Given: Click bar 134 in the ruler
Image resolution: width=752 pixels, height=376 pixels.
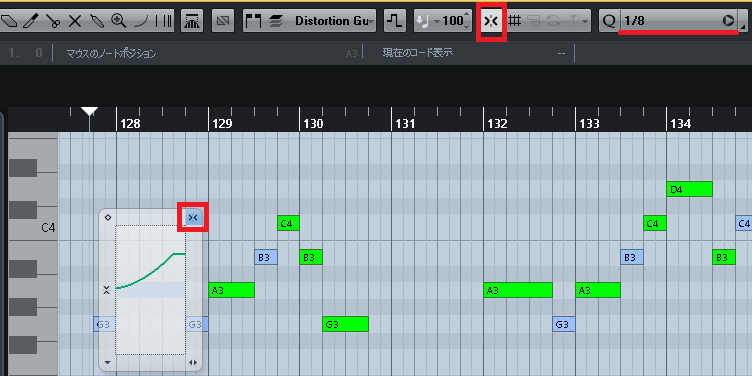Looking at the screenshot, I should coord(681,124).
